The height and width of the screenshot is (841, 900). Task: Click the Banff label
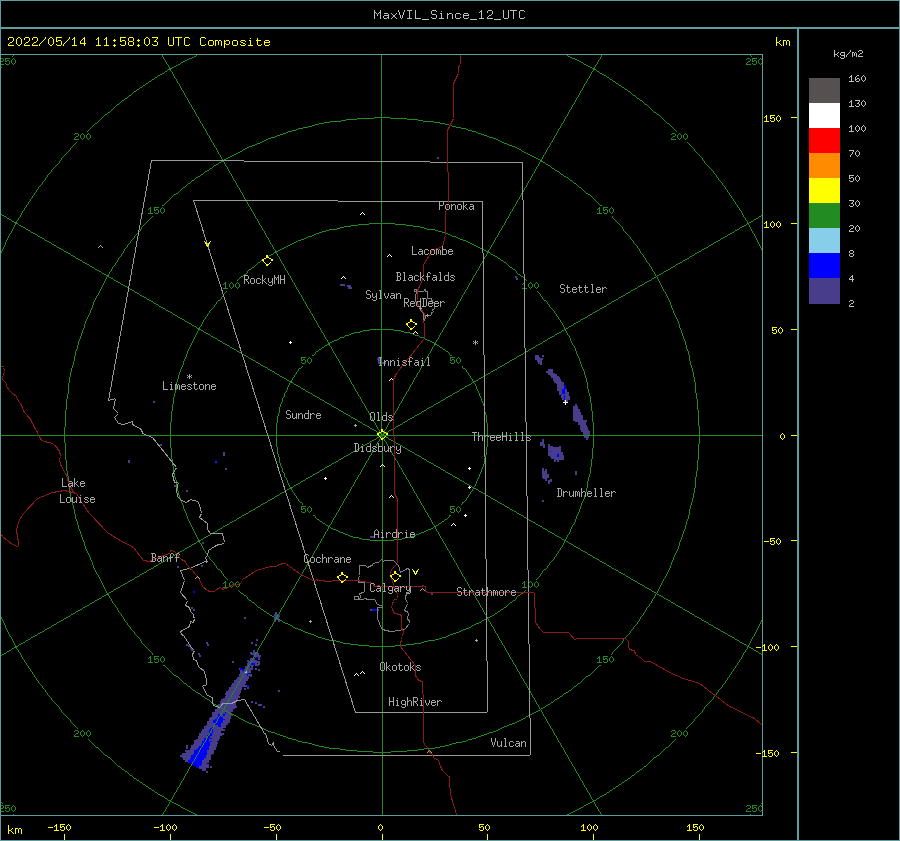pos(165,557)
